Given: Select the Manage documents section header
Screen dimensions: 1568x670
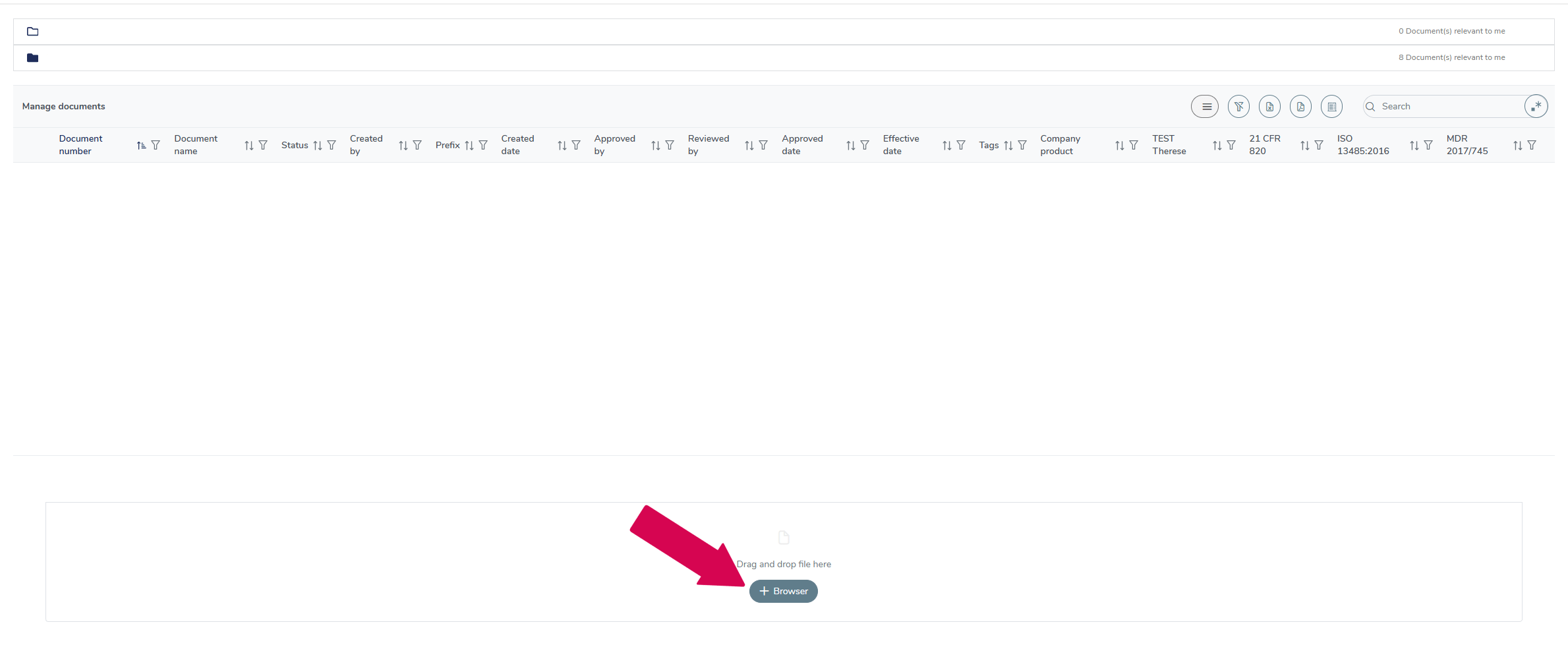Looking at the screenshot, I should tap(63, 106).
